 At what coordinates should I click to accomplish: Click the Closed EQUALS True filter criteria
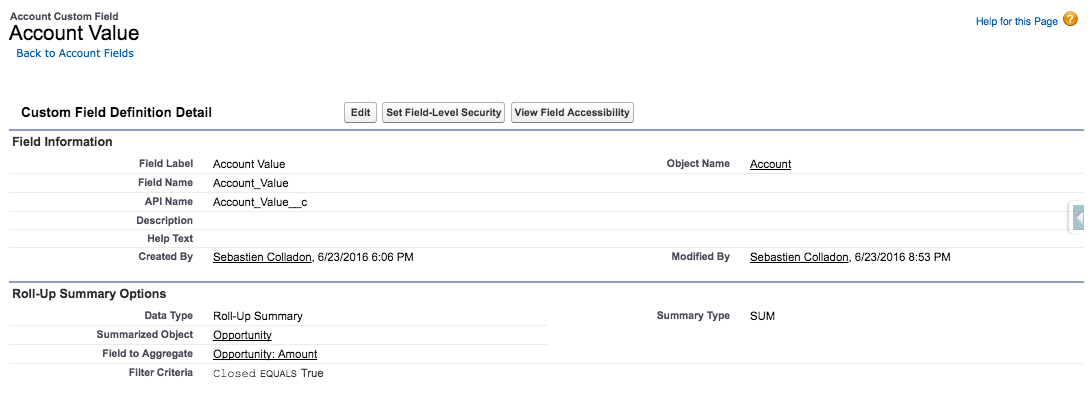click(268, 373)
